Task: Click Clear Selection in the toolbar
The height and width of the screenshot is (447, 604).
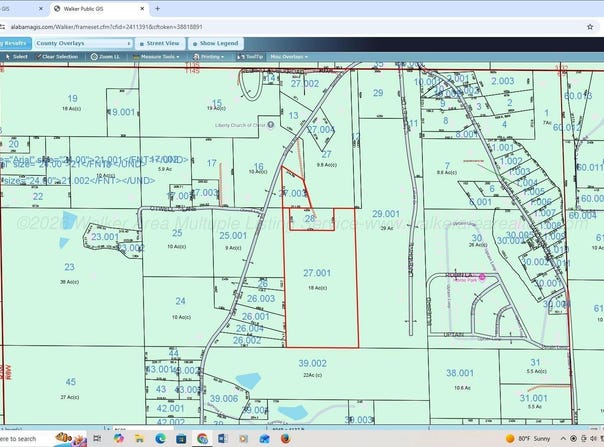Action: click(57, 57)
